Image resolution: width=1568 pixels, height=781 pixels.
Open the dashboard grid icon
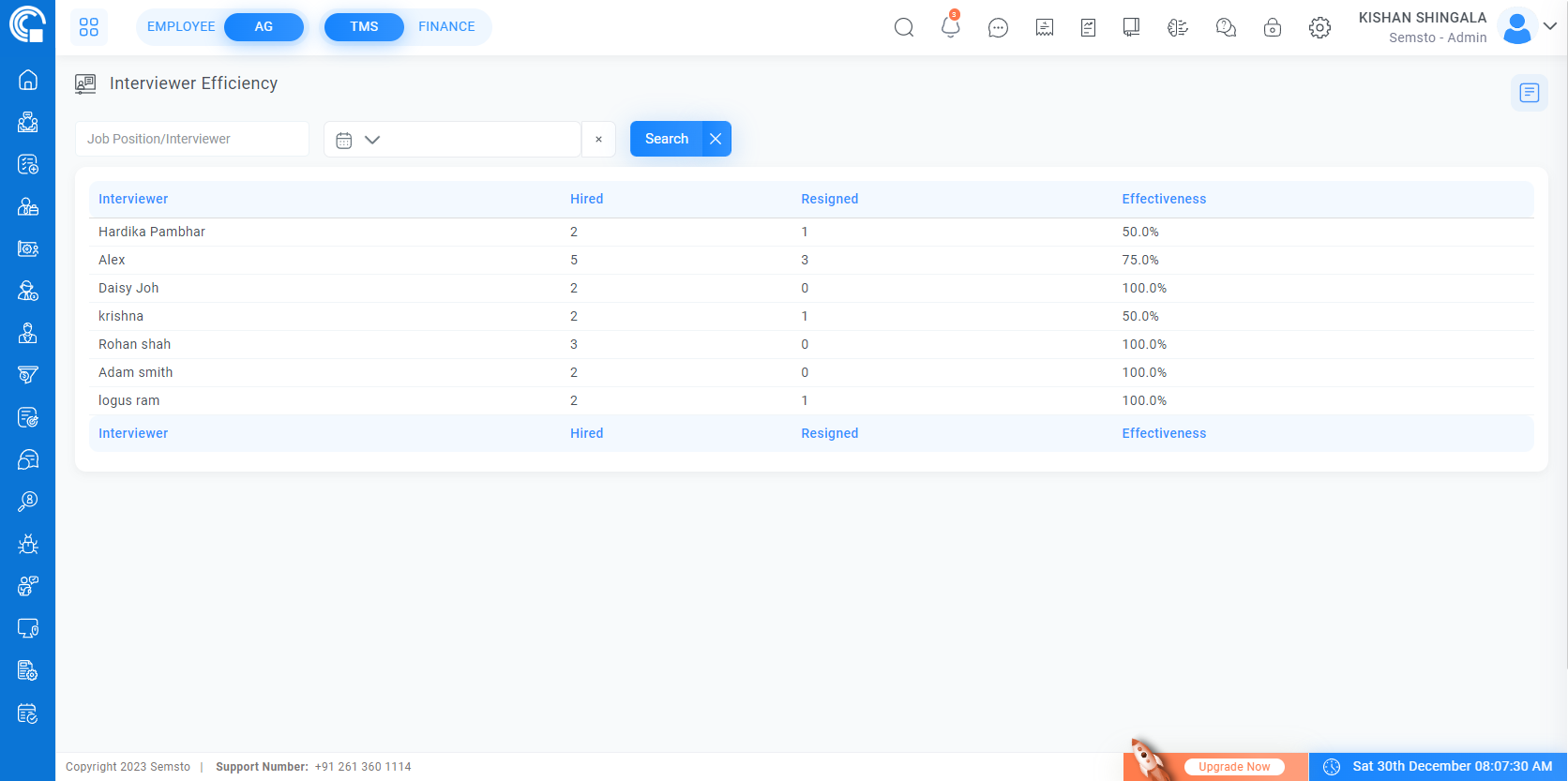point(89,27)
